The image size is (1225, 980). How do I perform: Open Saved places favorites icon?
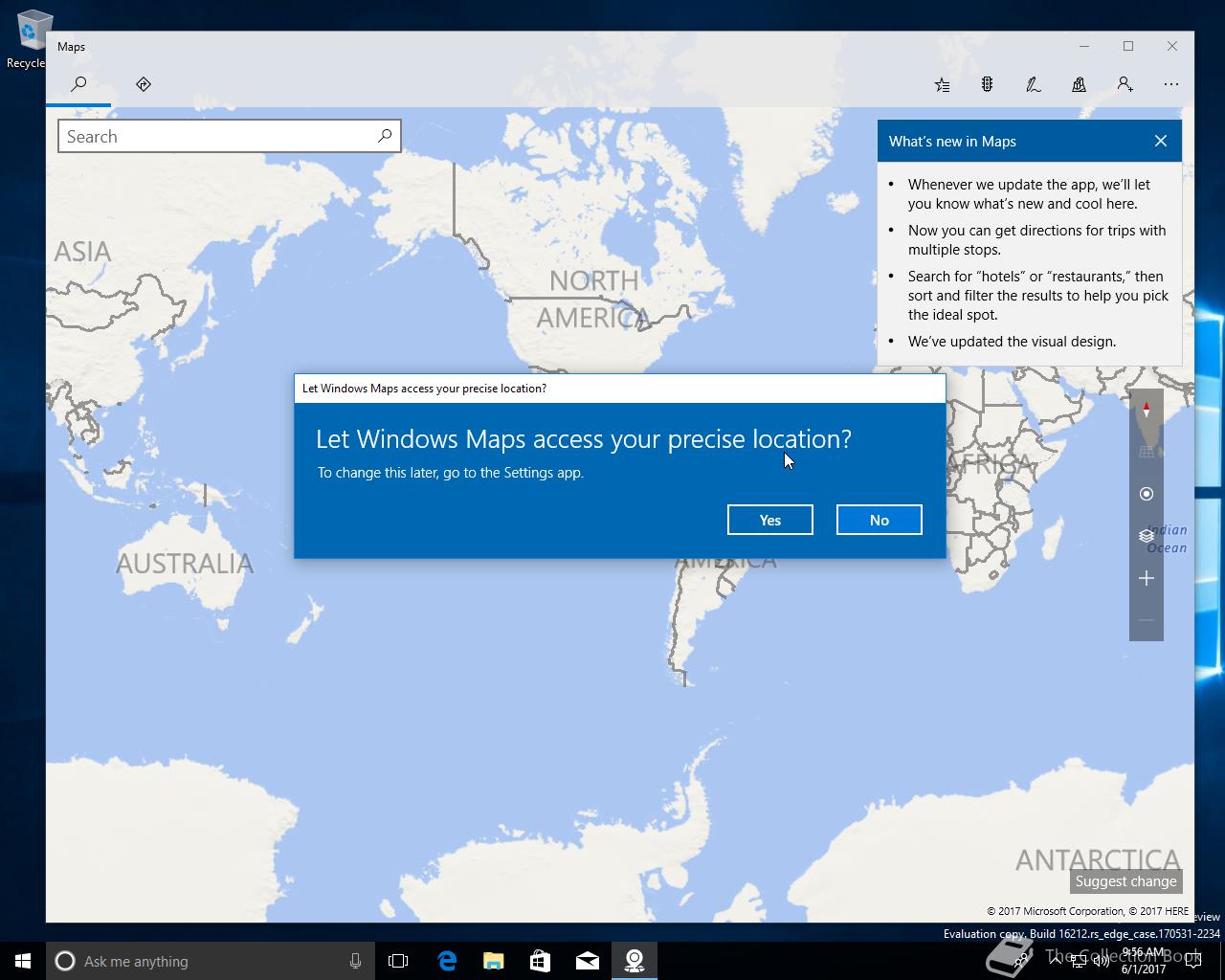point(942,84)
